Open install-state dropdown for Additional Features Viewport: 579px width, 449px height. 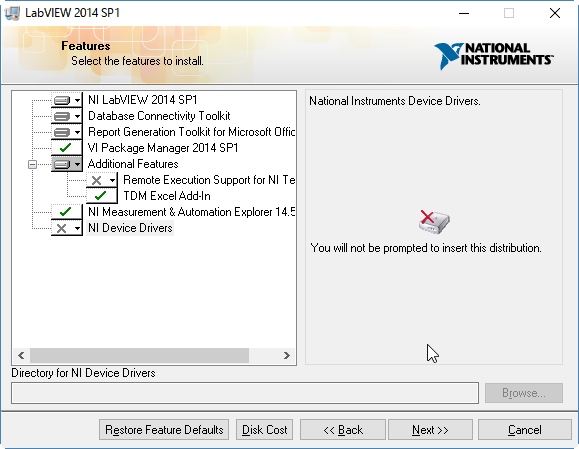click(x=77, y=164)
